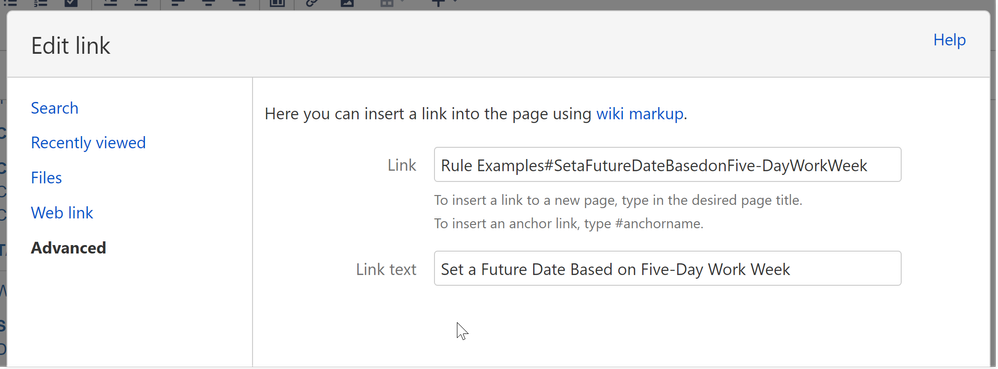Open the Help link in the dialog header
The height and width of the screenshot is (369, 998).
click(949, 40)
